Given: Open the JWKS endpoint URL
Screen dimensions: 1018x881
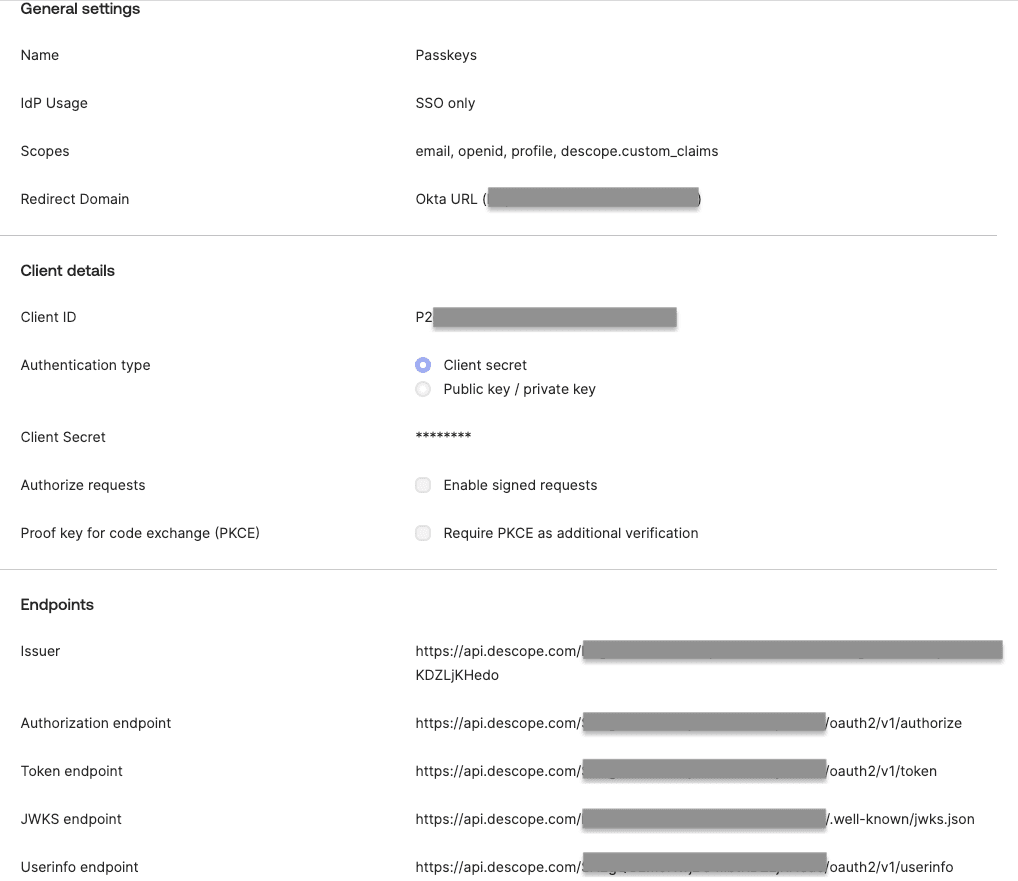Looking at the screenshot, I should pos(695,818).
